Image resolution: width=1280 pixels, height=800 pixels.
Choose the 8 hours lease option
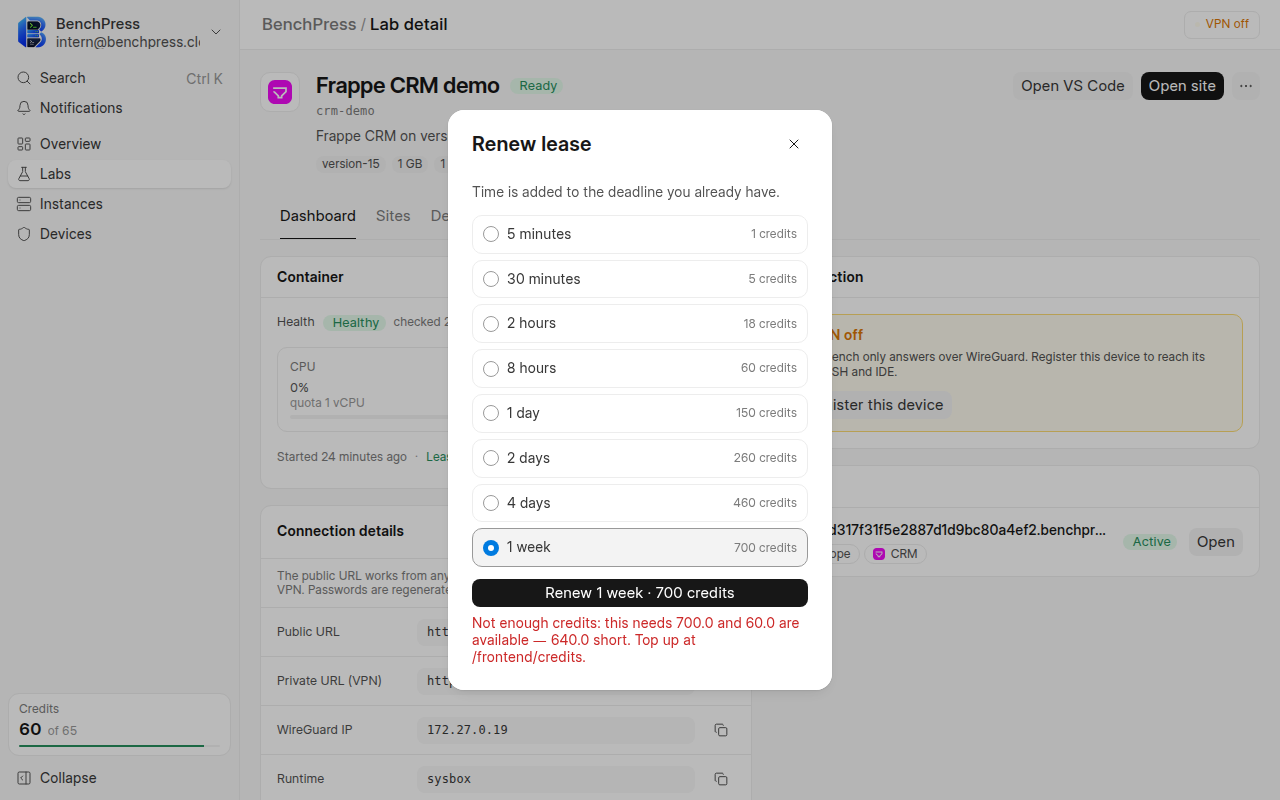pyautogui.click(x=640, y=368)
